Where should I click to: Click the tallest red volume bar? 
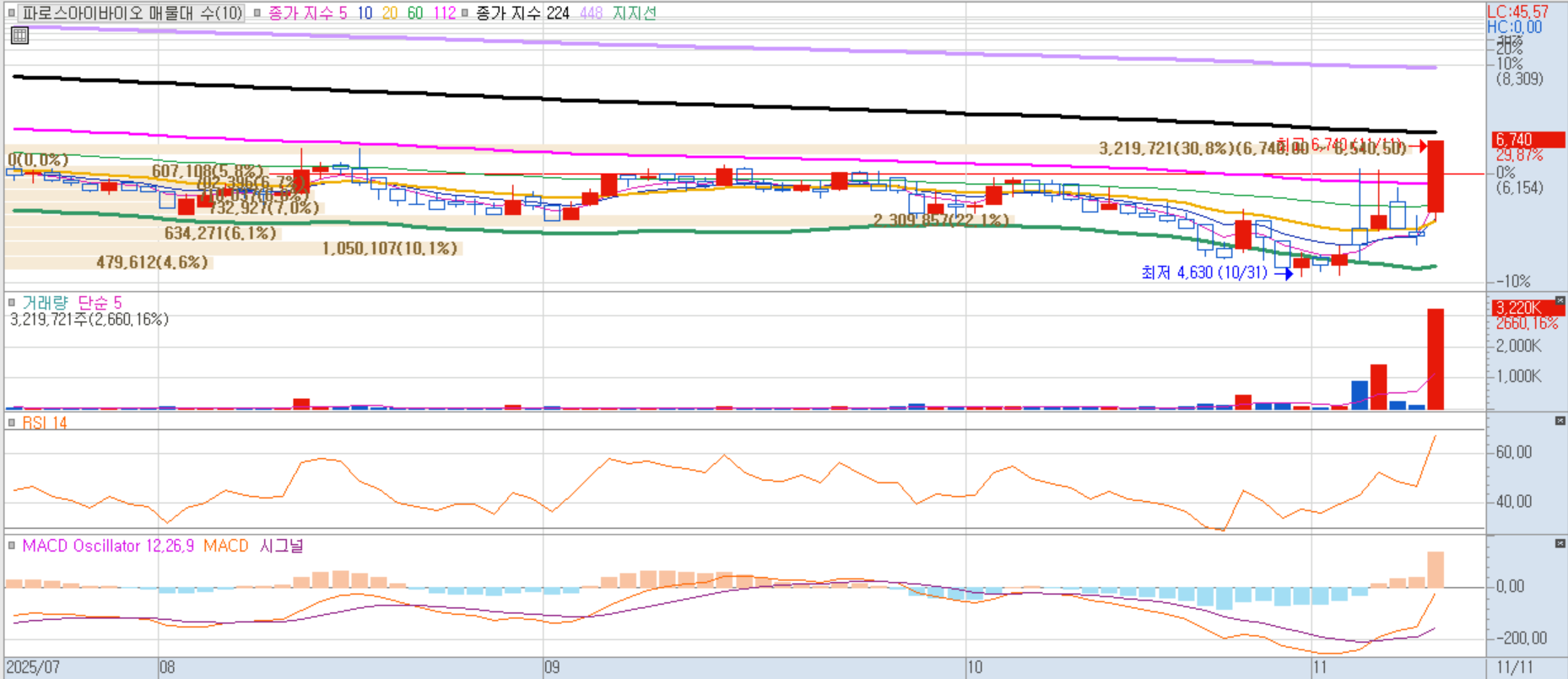click(x=1436, y=359)
